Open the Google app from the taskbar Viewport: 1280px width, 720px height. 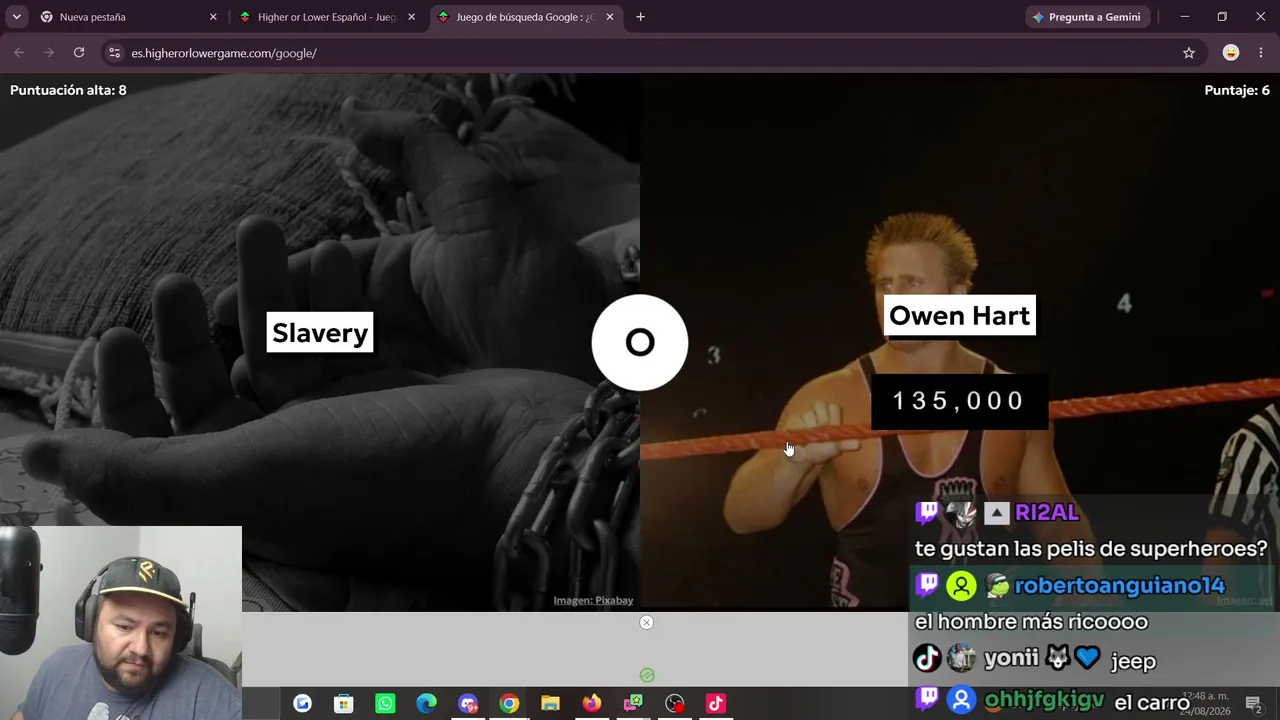[x=302, y=704]
